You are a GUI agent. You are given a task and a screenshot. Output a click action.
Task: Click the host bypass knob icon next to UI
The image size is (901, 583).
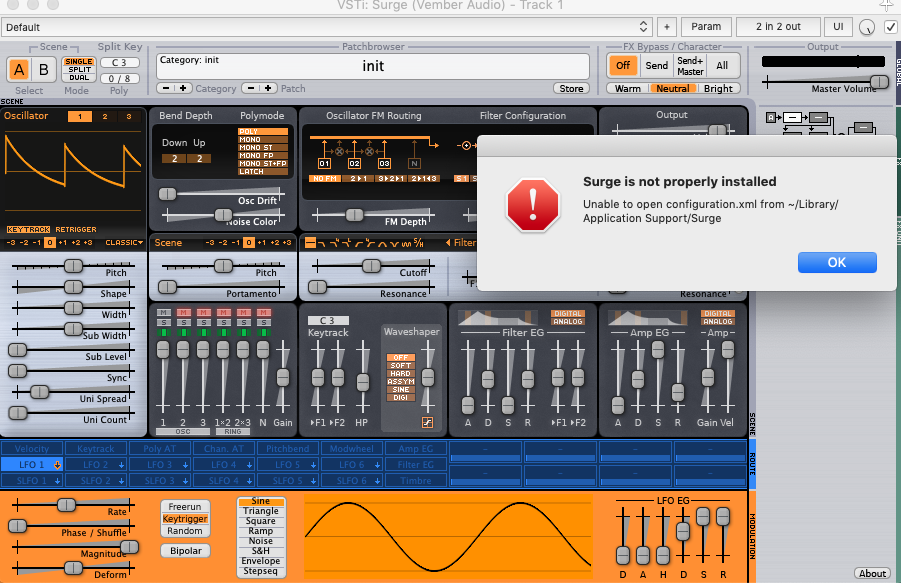867,27
